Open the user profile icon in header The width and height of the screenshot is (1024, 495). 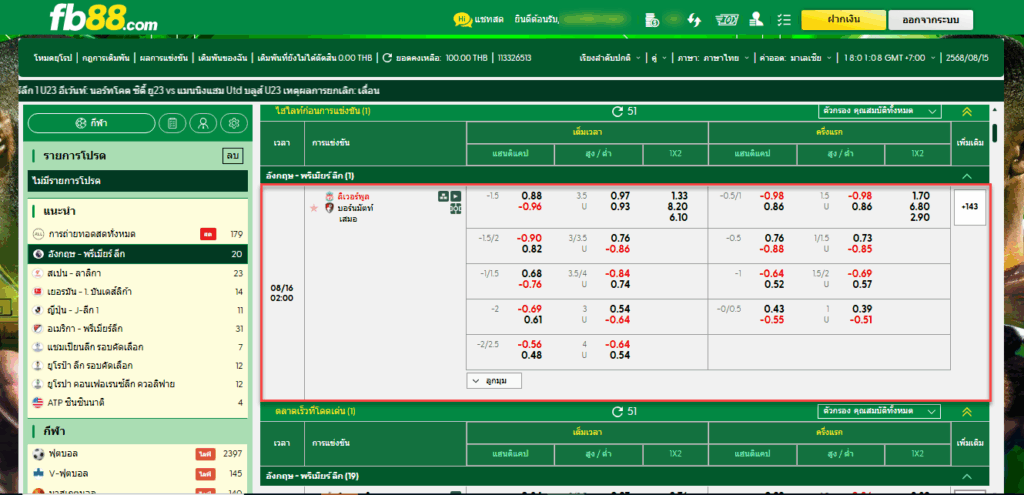757,20
